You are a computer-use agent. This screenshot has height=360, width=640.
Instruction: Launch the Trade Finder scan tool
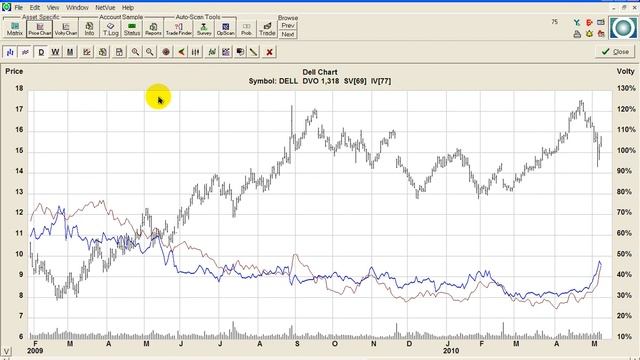tap(179, 29)
